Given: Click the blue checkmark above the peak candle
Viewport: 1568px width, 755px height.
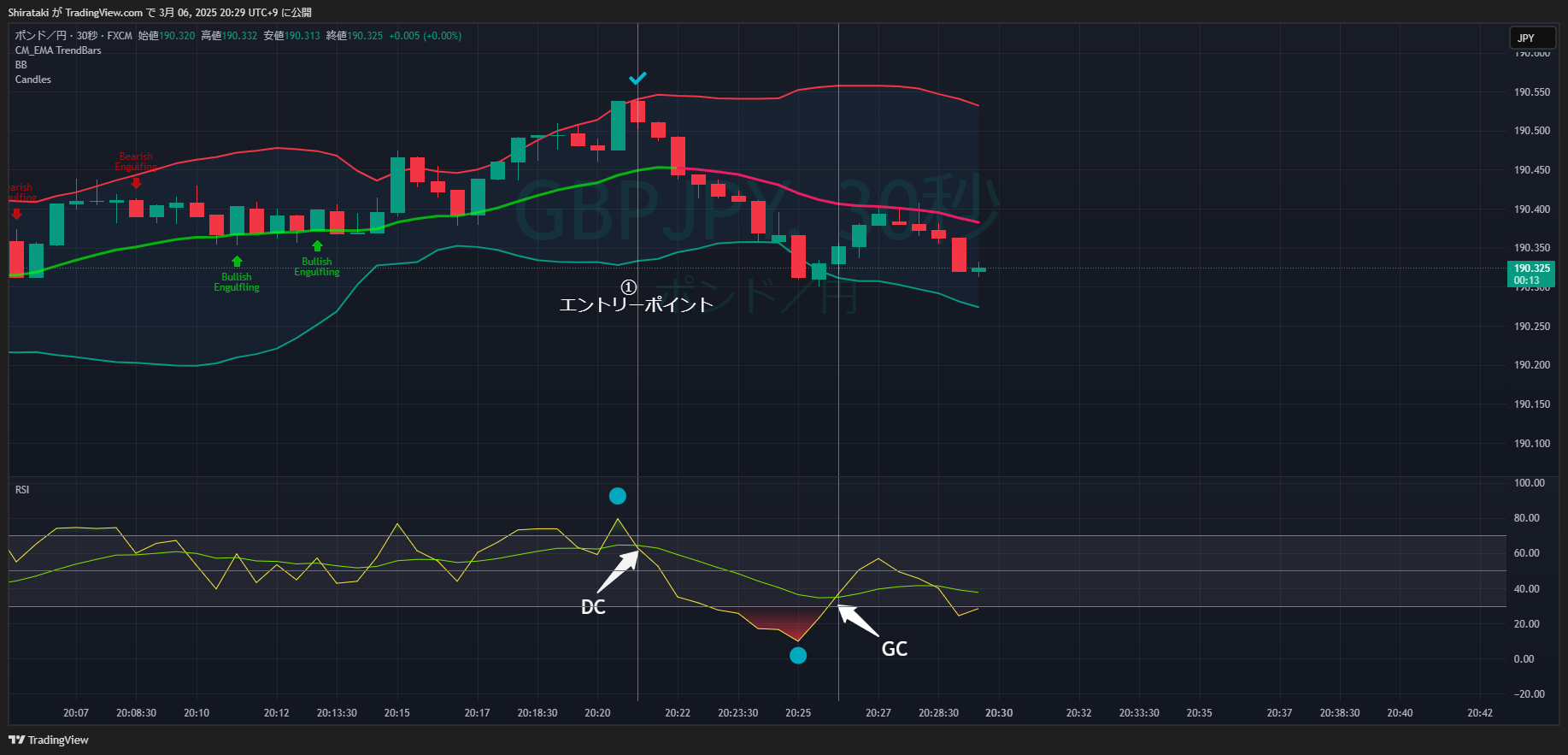Looking at the screenshot, I should (637, 78).
